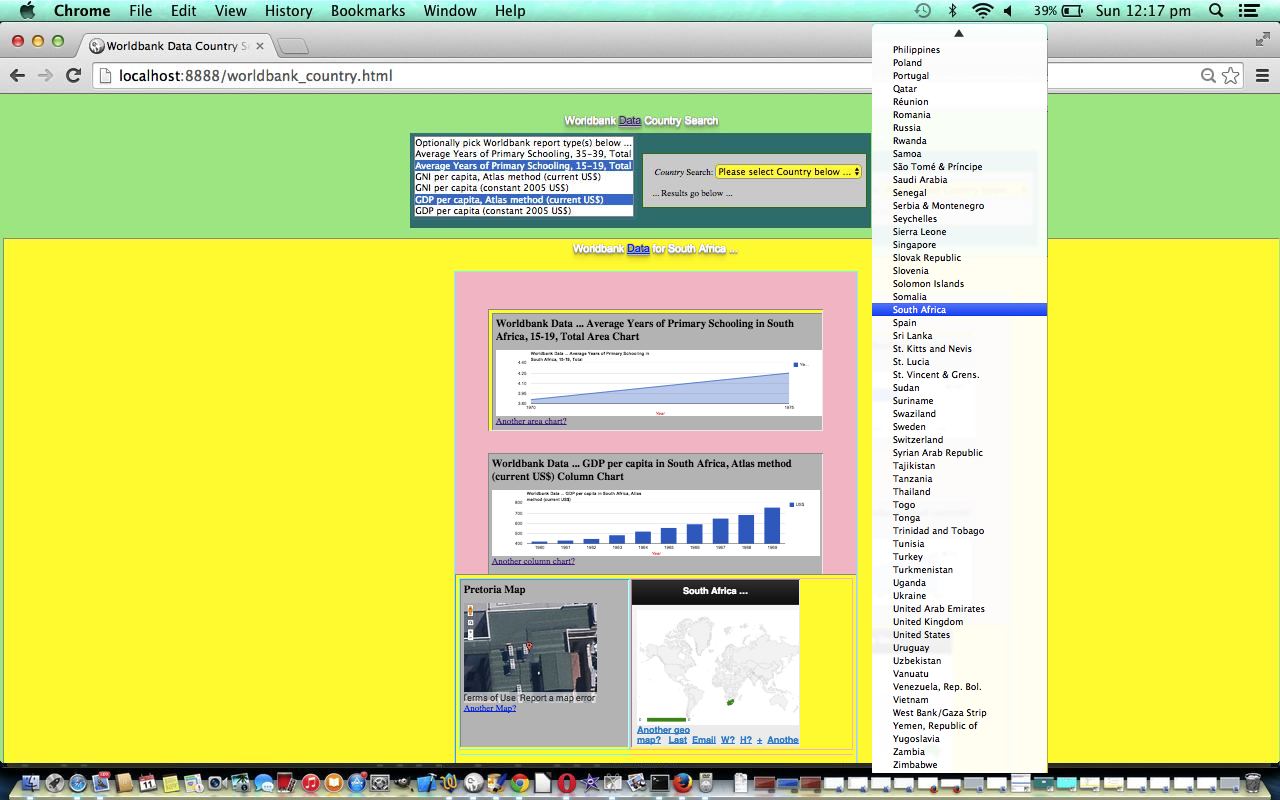Launch Opera from the Dock
Screen dimensions: 1280x800
(x=567, y=784)
